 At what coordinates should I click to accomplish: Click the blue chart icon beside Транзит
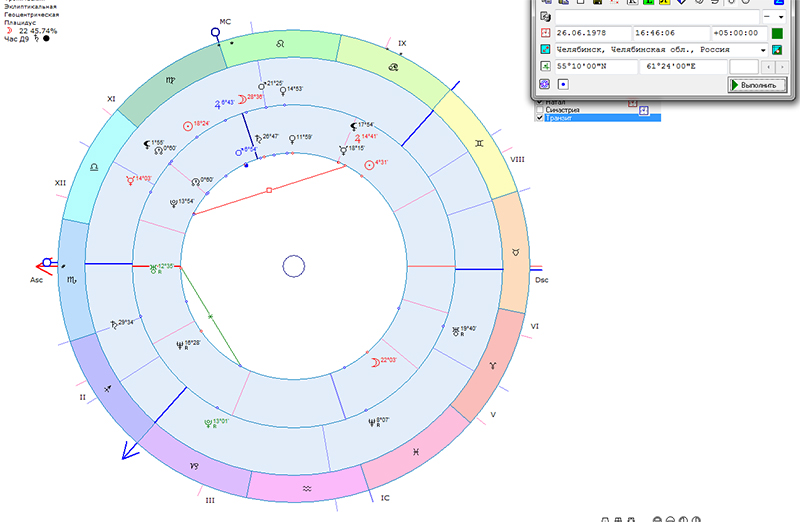[x=644, y=110]
